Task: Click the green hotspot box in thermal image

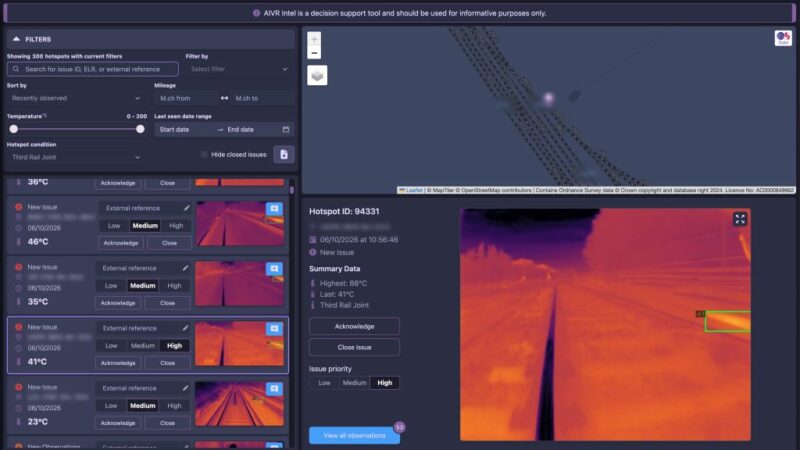Action: coord(728,321)
